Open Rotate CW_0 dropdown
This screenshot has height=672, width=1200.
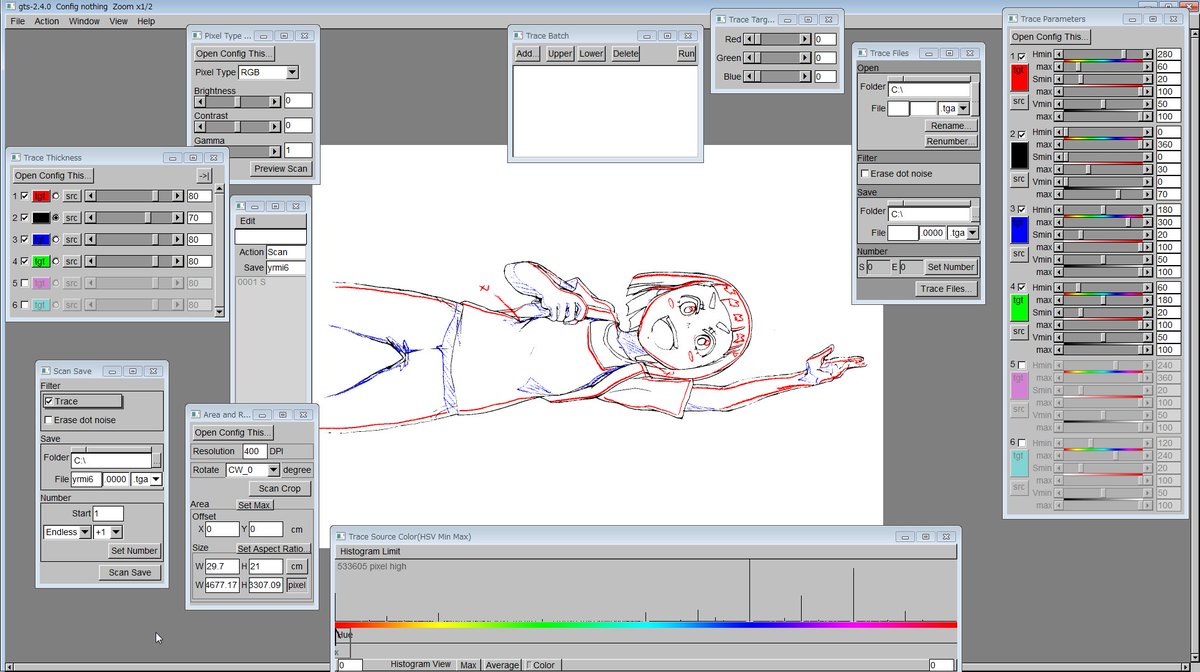tap(273, 470)
